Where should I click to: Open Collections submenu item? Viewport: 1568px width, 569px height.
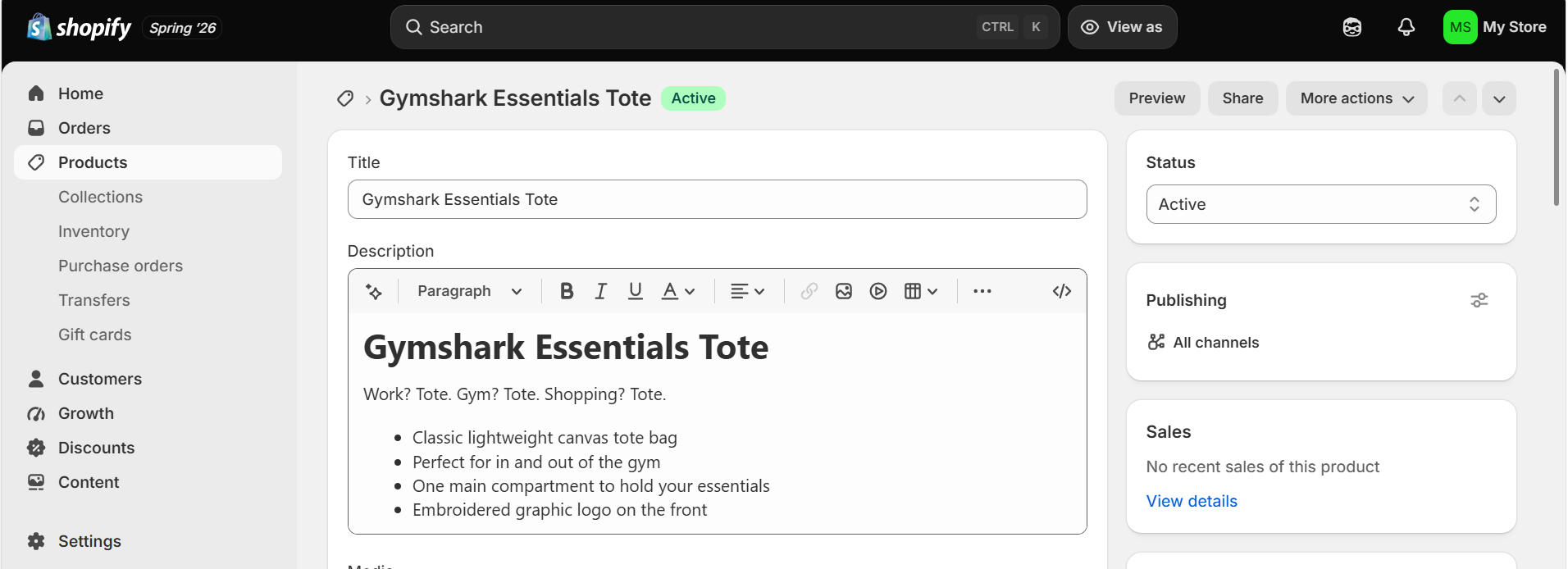point(100,197)
